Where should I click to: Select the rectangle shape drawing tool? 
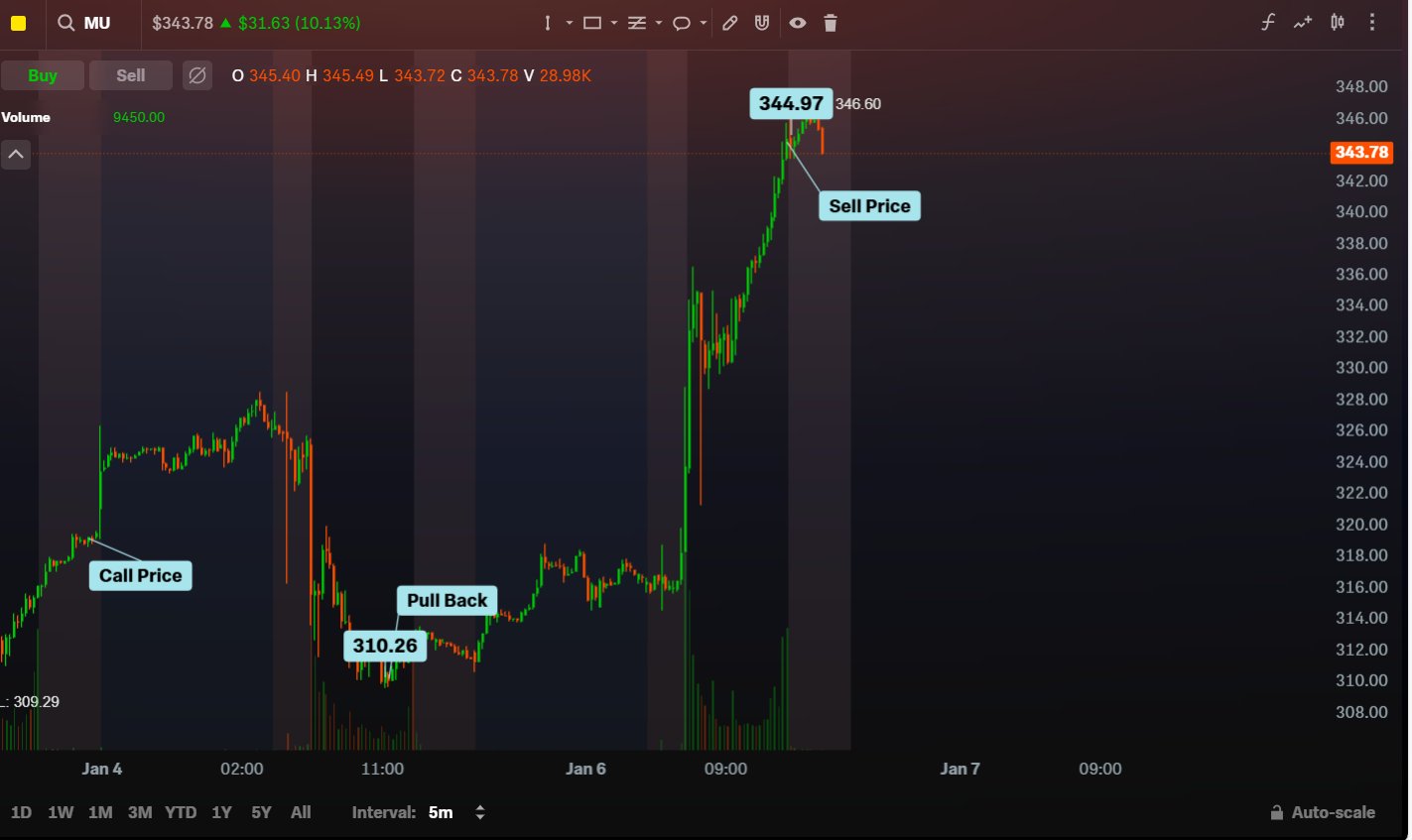(x=592, y=23)
